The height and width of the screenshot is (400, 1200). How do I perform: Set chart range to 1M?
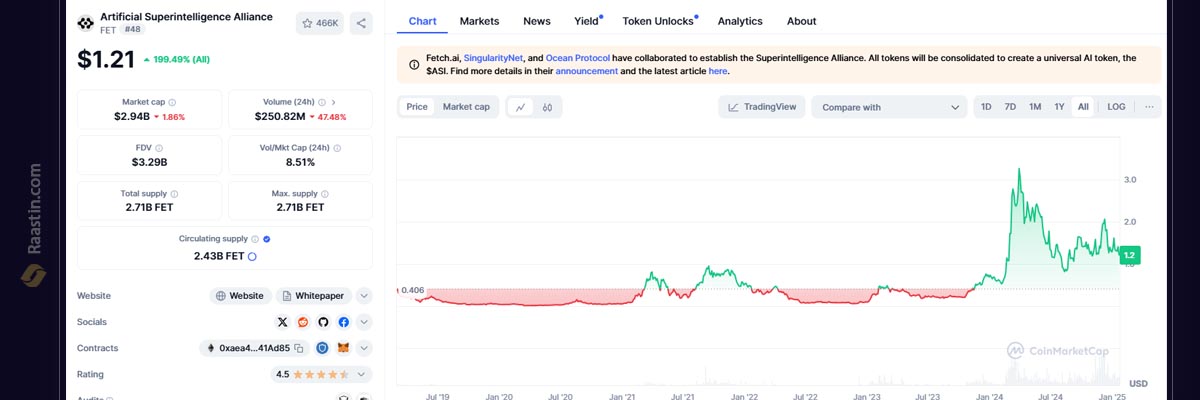(1035, 107)
